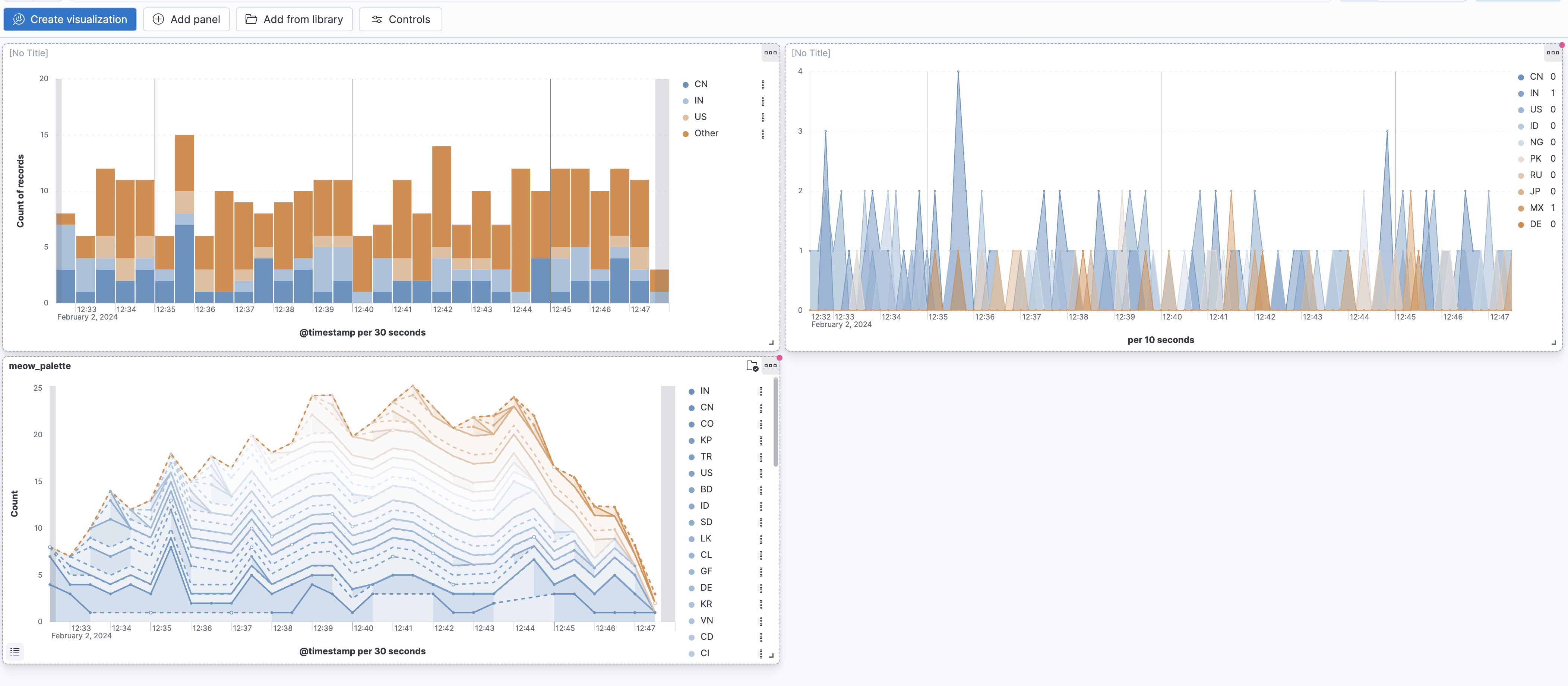Open Other legend options in bar chart
Screen dimensions: 1568x686
pyautogui.click(x=763, y=134)
